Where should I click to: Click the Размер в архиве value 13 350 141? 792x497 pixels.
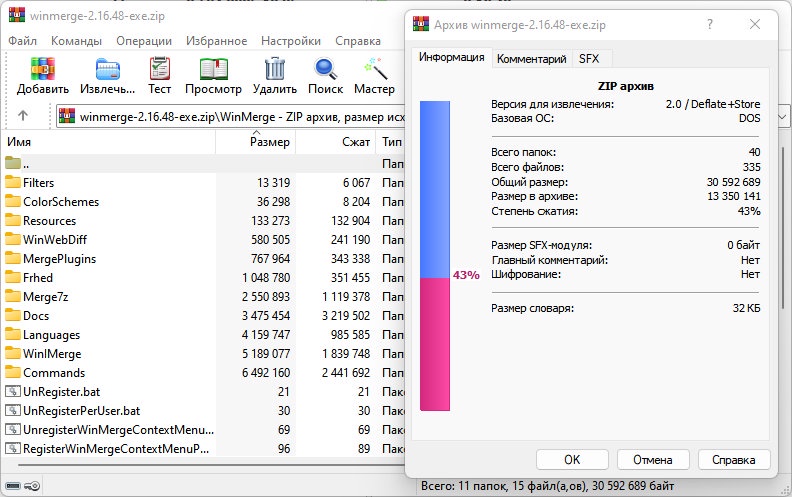click(733, 196)
